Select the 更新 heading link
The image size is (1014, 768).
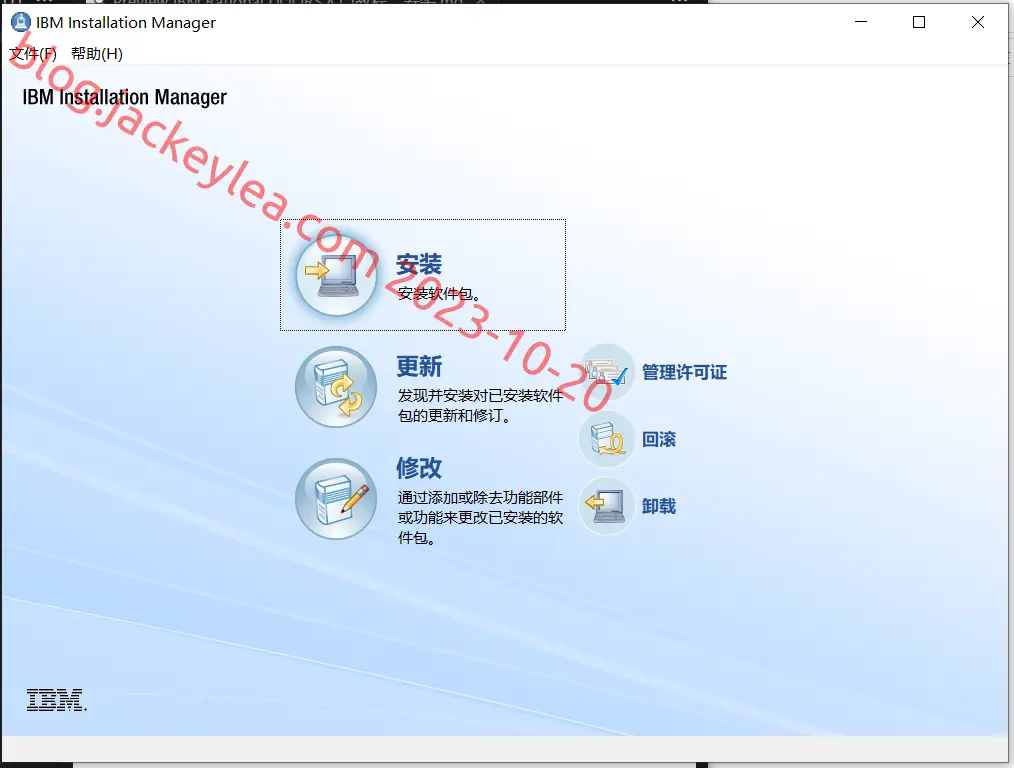[x=419, y=367]
